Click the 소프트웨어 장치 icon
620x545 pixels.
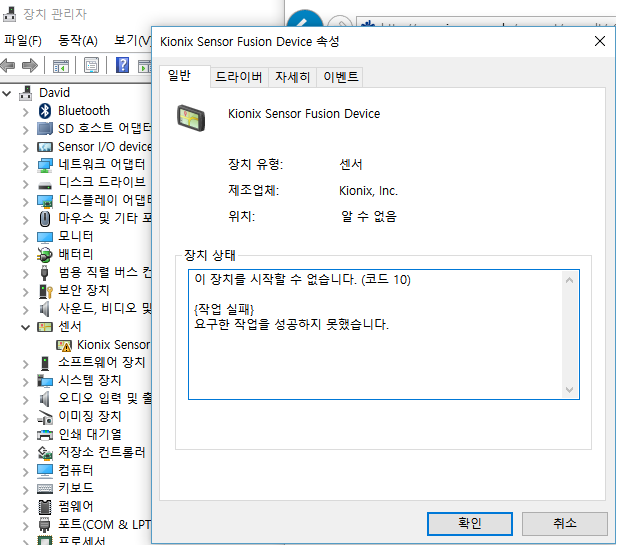point(45,363)
